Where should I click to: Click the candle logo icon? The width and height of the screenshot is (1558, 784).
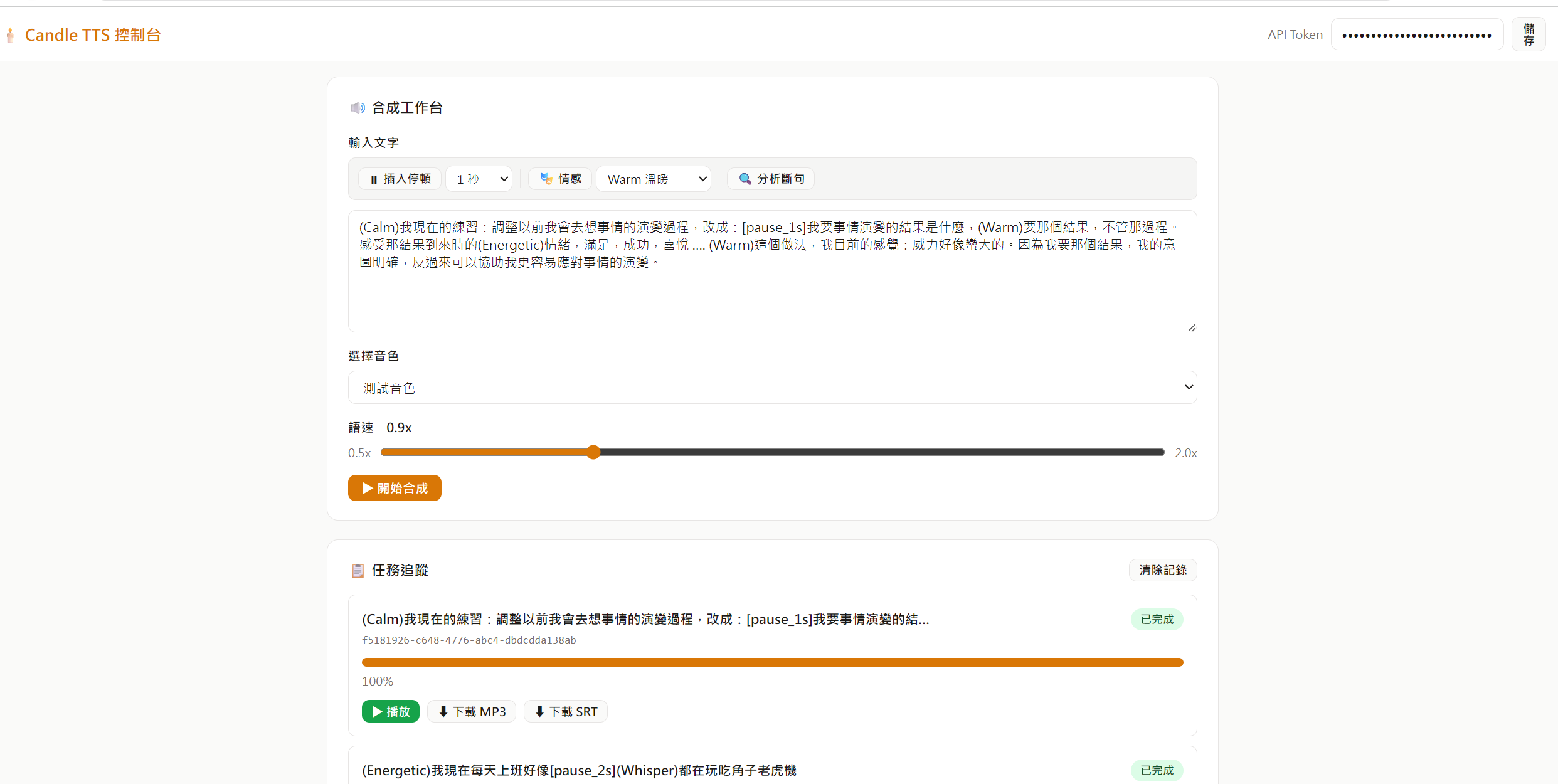point(10,35)
